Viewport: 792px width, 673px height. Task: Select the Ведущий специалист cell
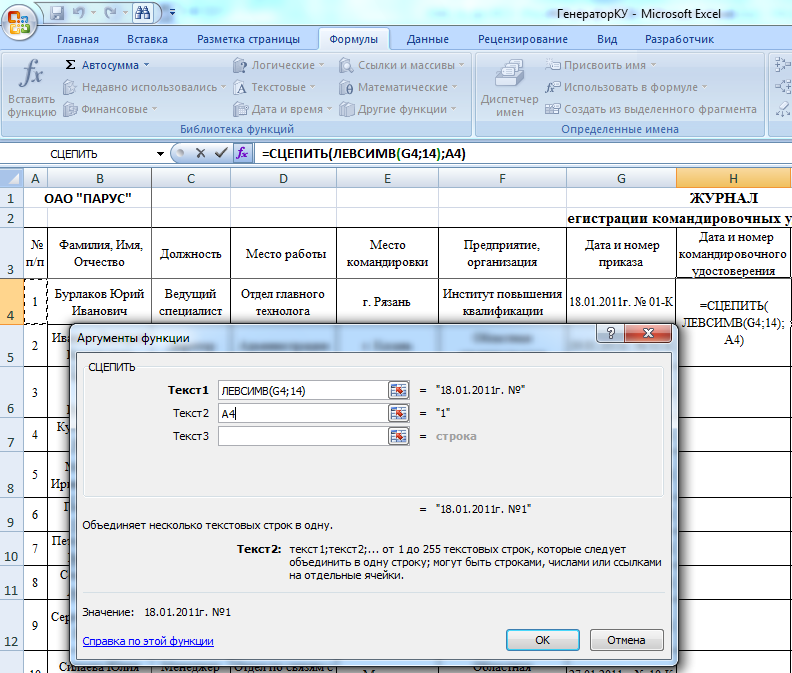tap(190, 302)
